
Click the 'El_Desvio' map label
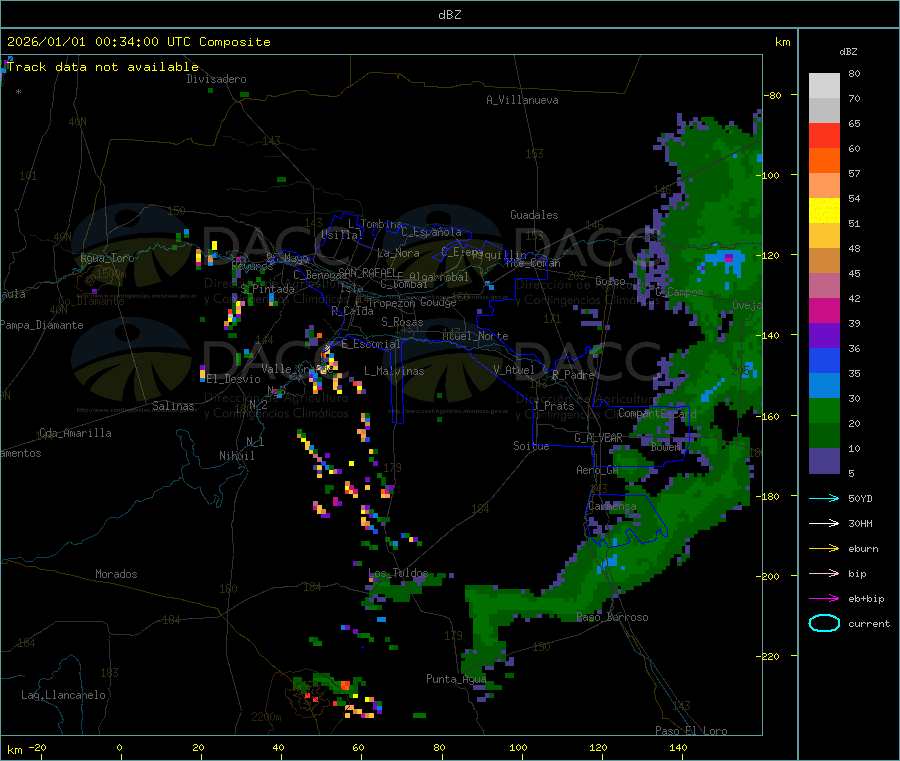[x=233, y=379]
